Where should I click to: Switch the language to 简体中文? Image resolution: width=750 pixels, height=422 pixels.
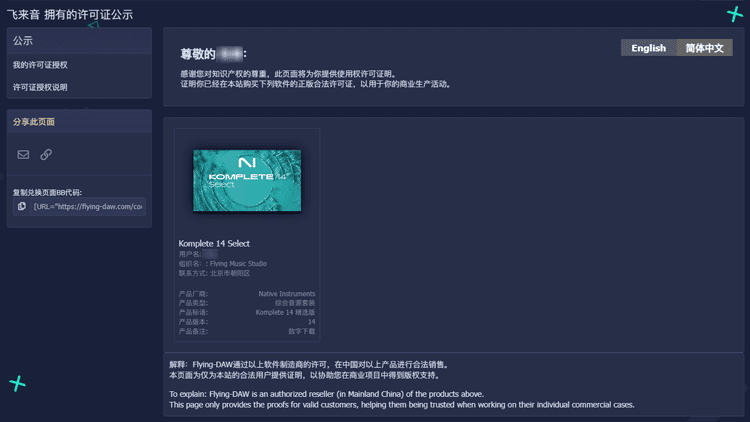[704, 48]
